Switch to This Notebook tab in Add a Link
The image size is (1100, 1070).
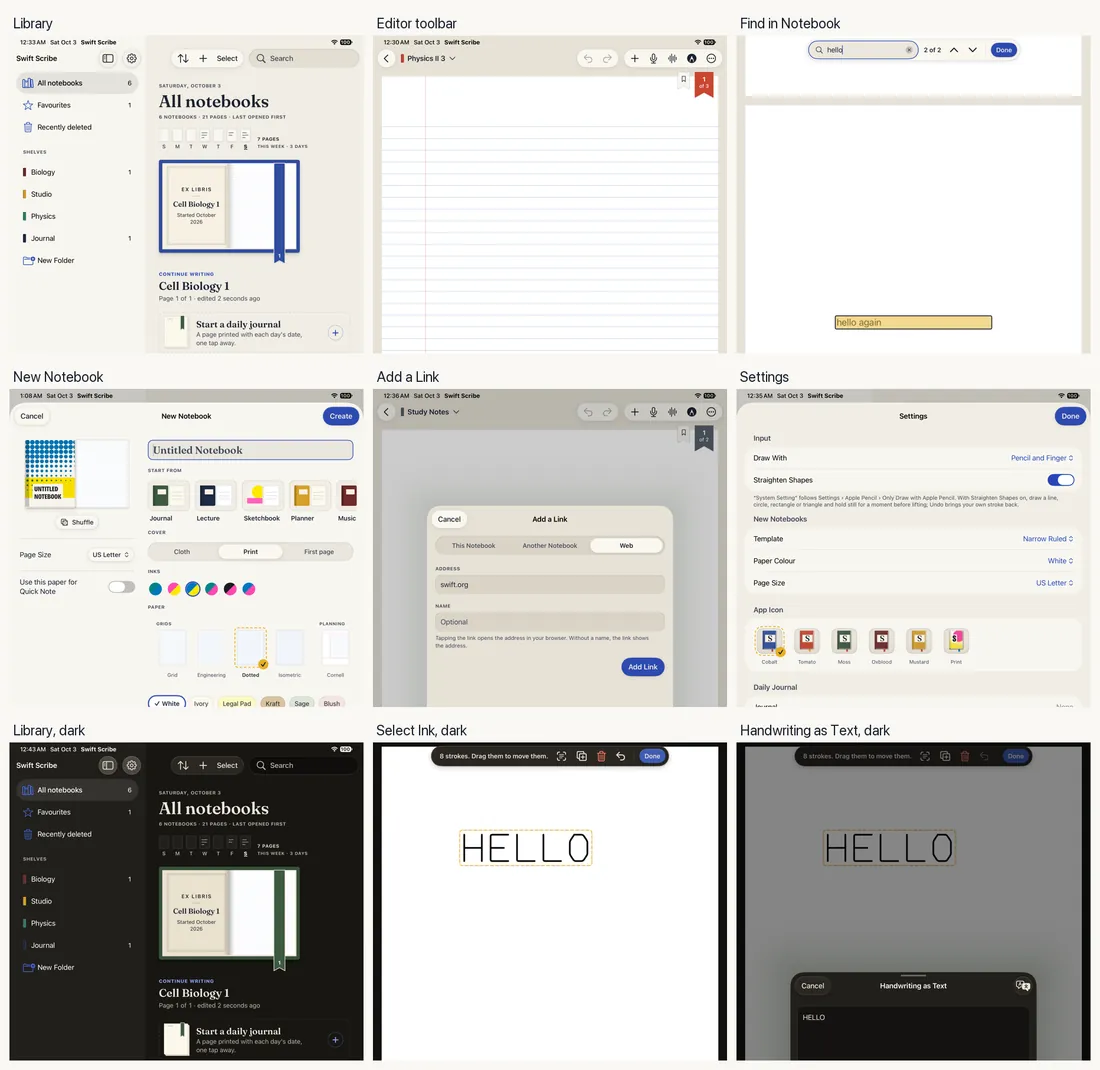pos(474,545)
